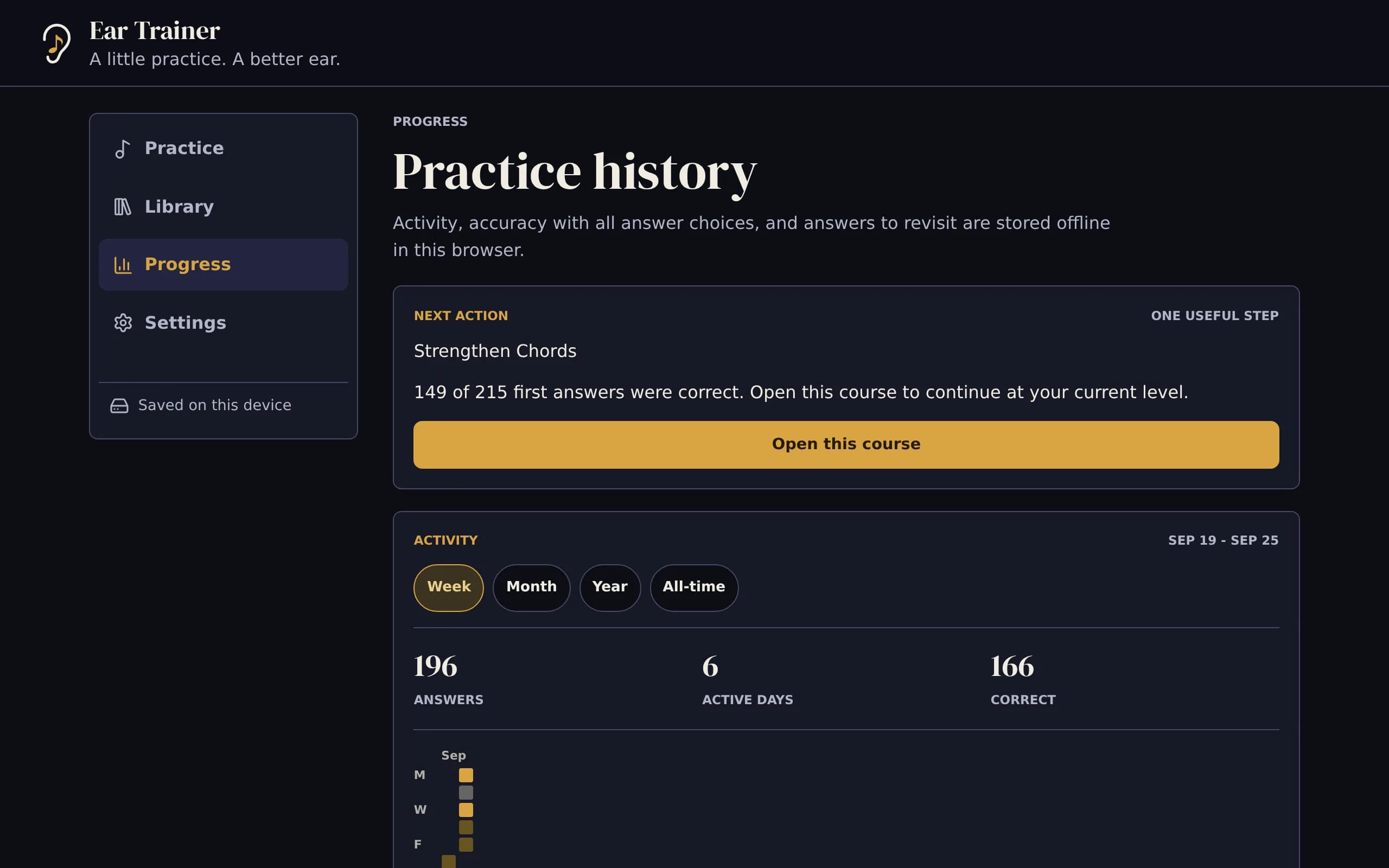Switch activity view to Year
Image resolution: width=1389 pixels, height=868 pixels.
pyautogui.click(x=609, y=588)
